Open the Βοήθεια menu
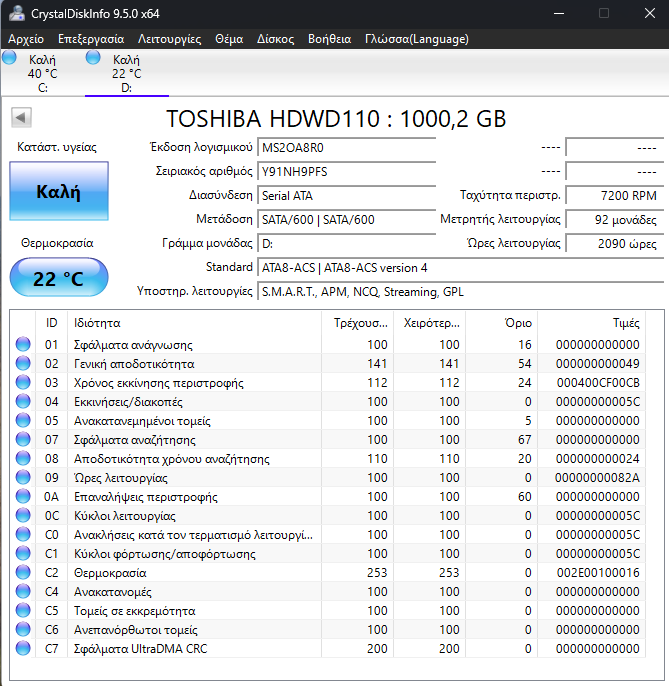 [x=329, y=39]
